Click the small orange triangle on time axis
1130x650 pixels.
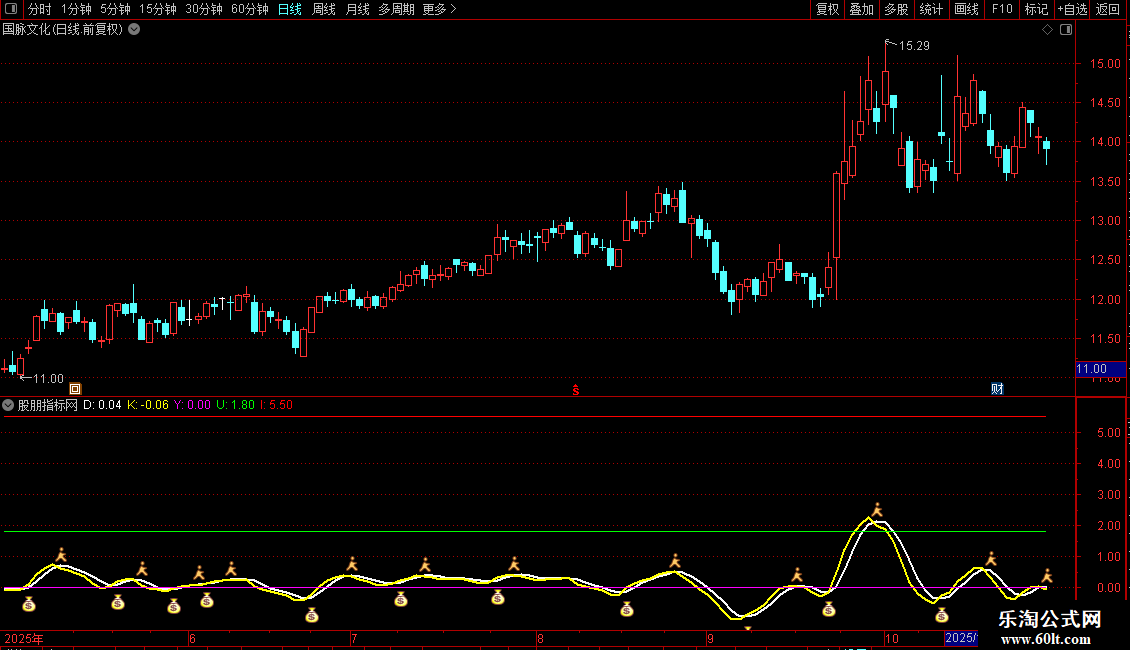click(748, 628)
